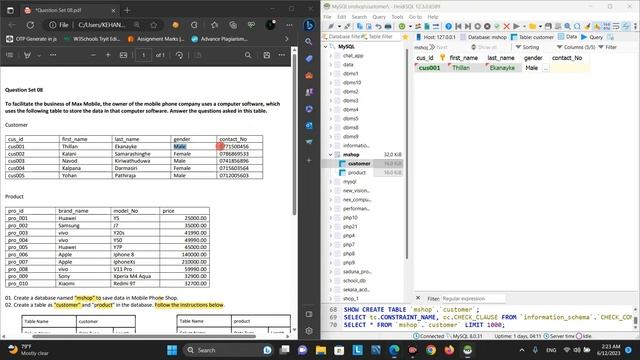Sort by the first_name column header

[464, 58]
